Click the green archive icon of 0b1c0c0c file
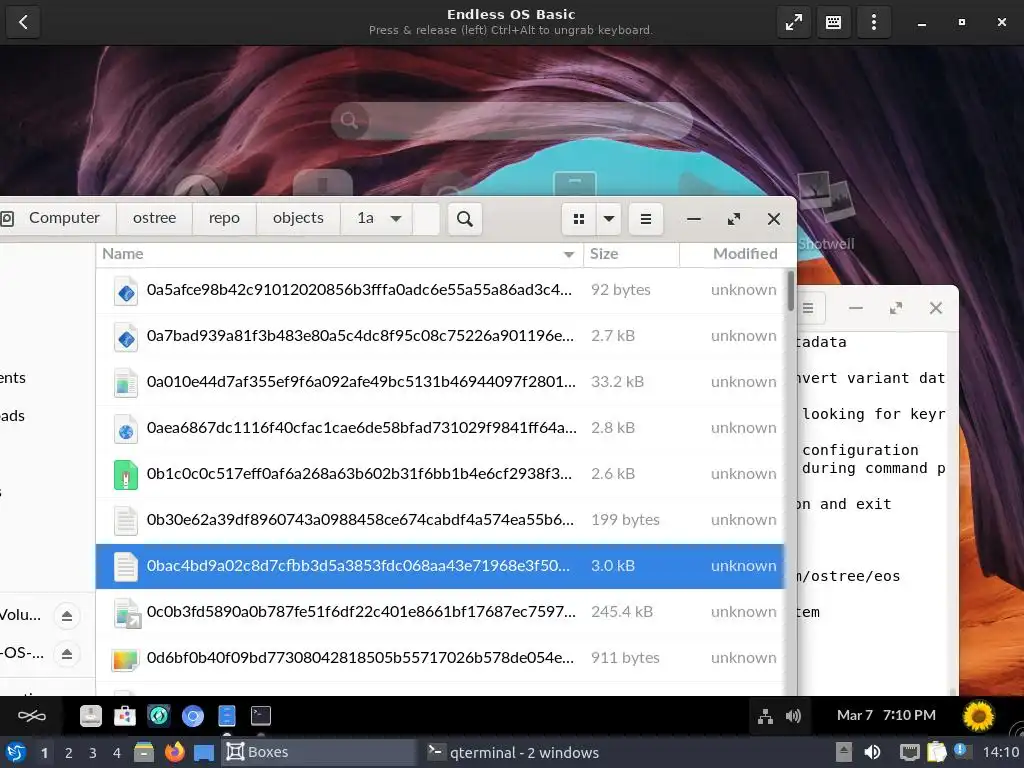 (125, 475)
